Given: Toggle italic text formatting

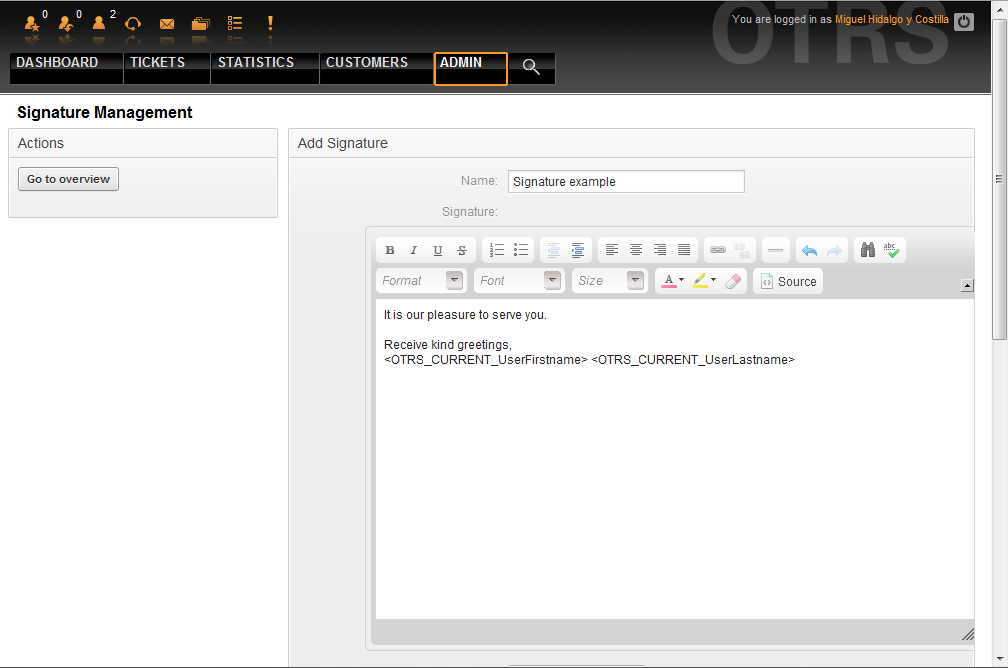Looking at the screenshot, I should click(414, 250).
